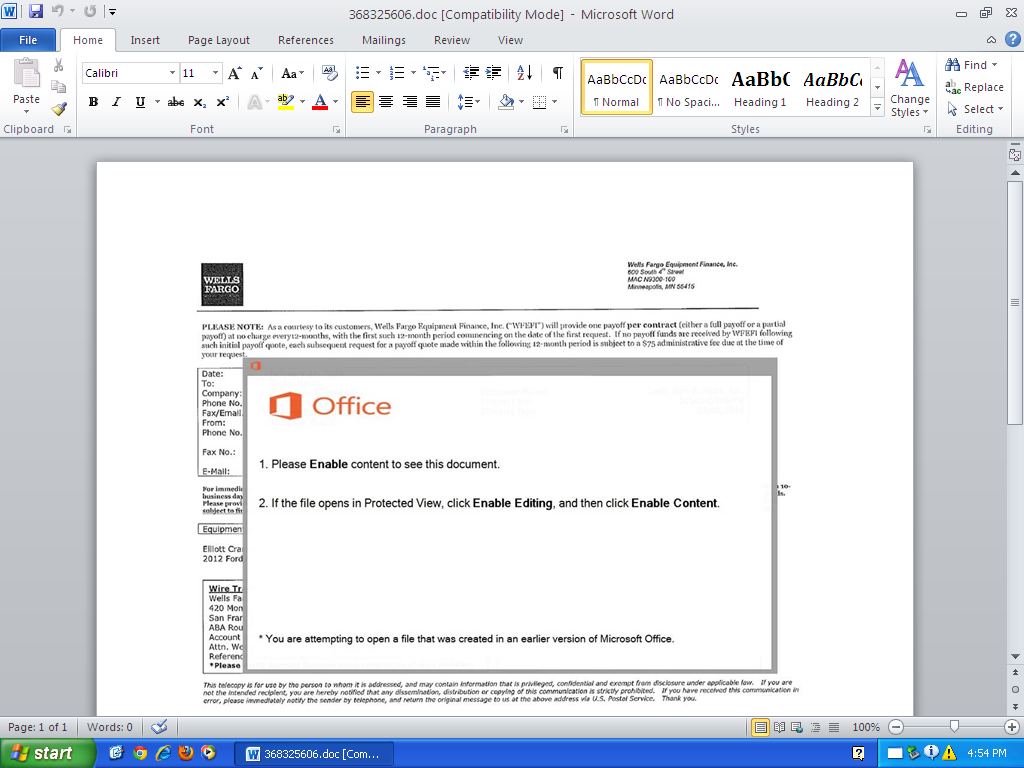Viewport: 1024px width, 768px height.
Task: Click the Grow Font icon
Action: (234, 73)
